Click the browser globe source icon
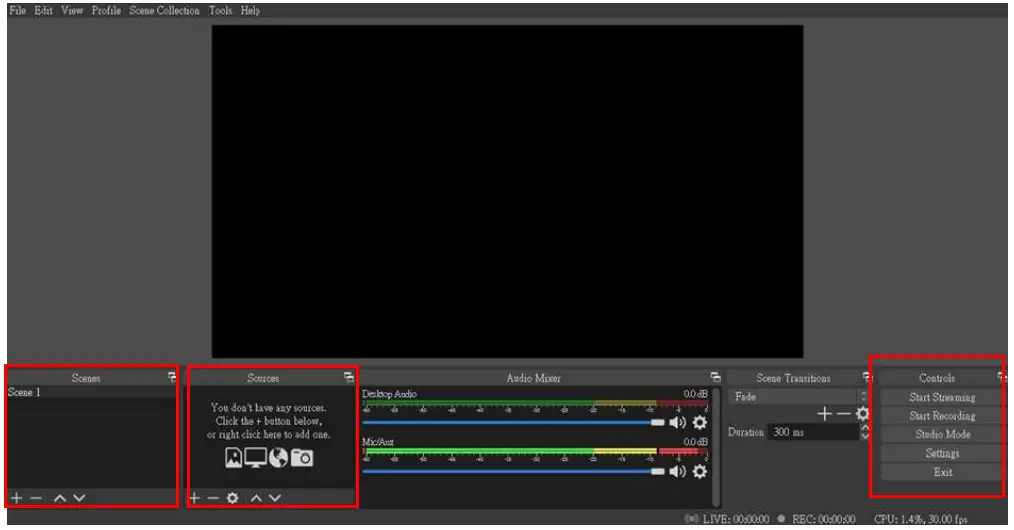The image size is (1014, 530). [x=279, y=458]
